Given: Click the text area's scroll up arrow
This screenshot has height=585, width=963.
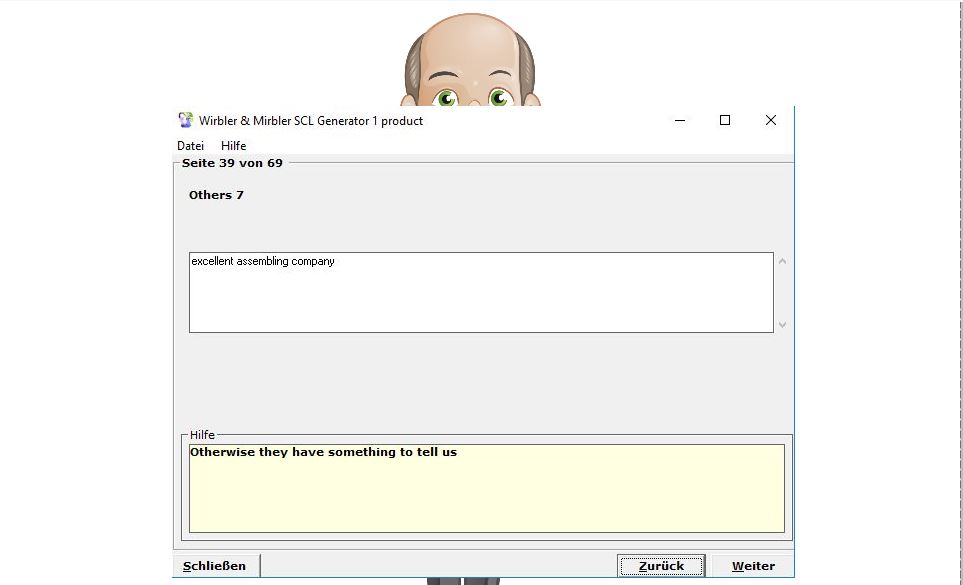Looking at the screenshot, I should pyautogui.click(x=782, y=262).
